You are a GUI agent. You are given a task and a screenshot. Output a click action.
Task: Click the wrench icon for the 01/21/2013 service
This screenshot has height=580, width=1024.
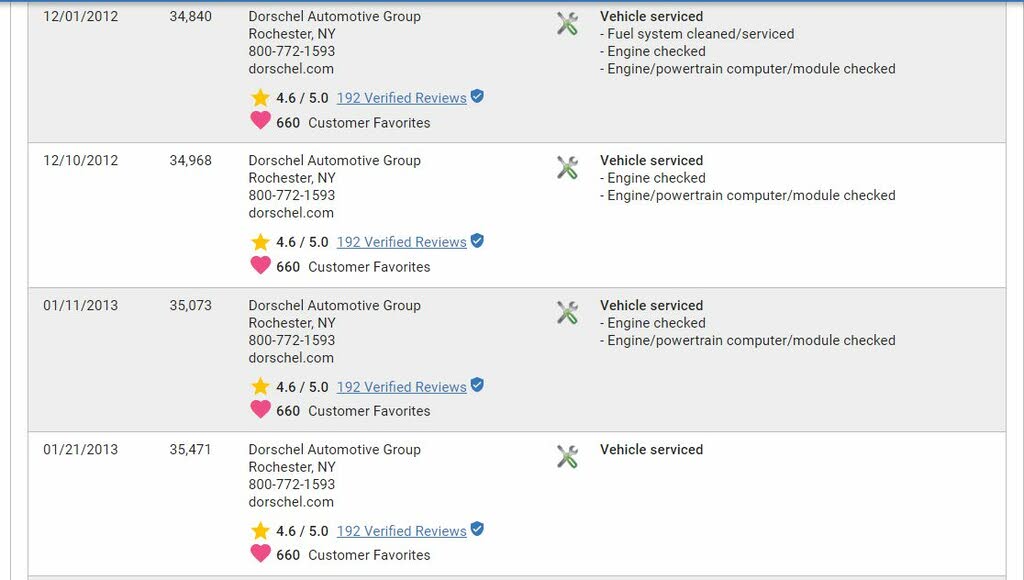coord(567,457)
